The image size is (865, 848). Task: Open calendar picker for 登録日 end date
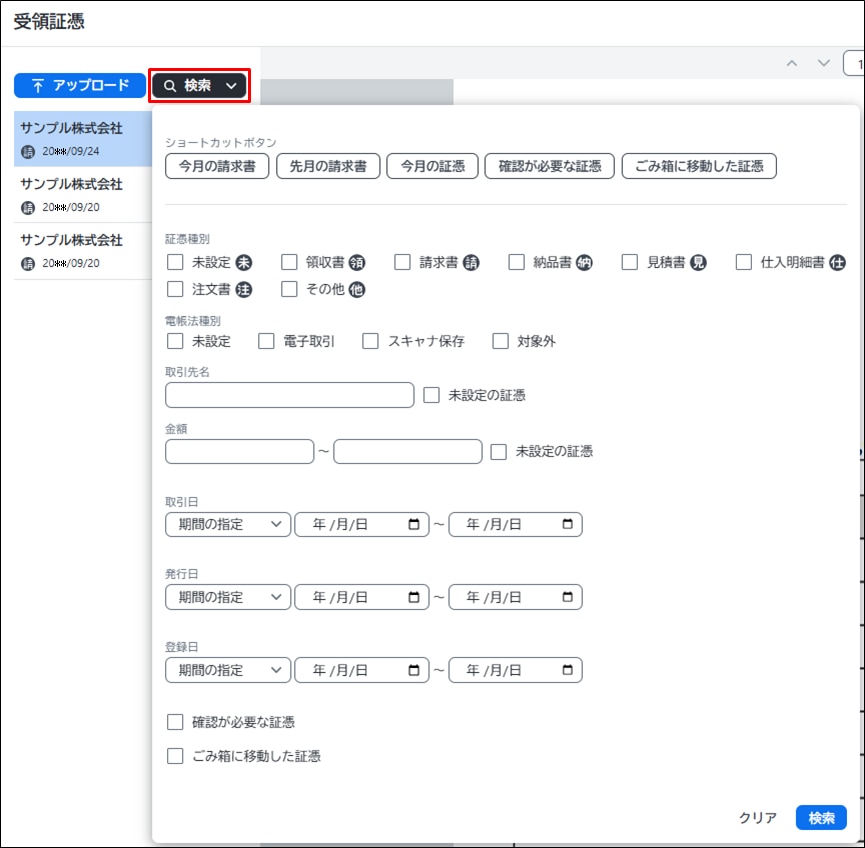tap(568, 671)
